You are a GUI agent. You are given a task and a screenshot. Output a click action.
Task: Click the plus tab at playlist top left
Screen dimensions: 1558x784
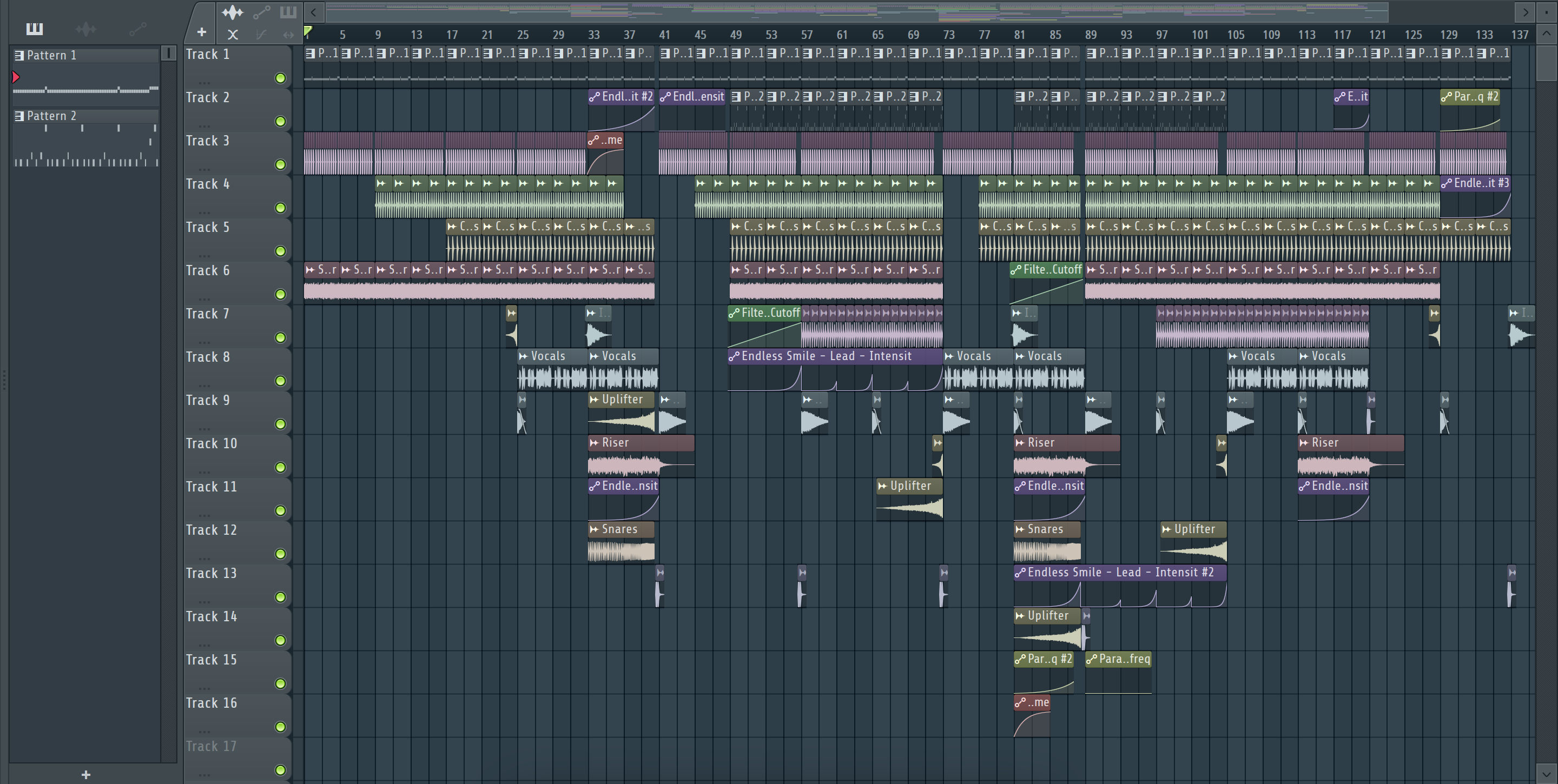(201, 31)
